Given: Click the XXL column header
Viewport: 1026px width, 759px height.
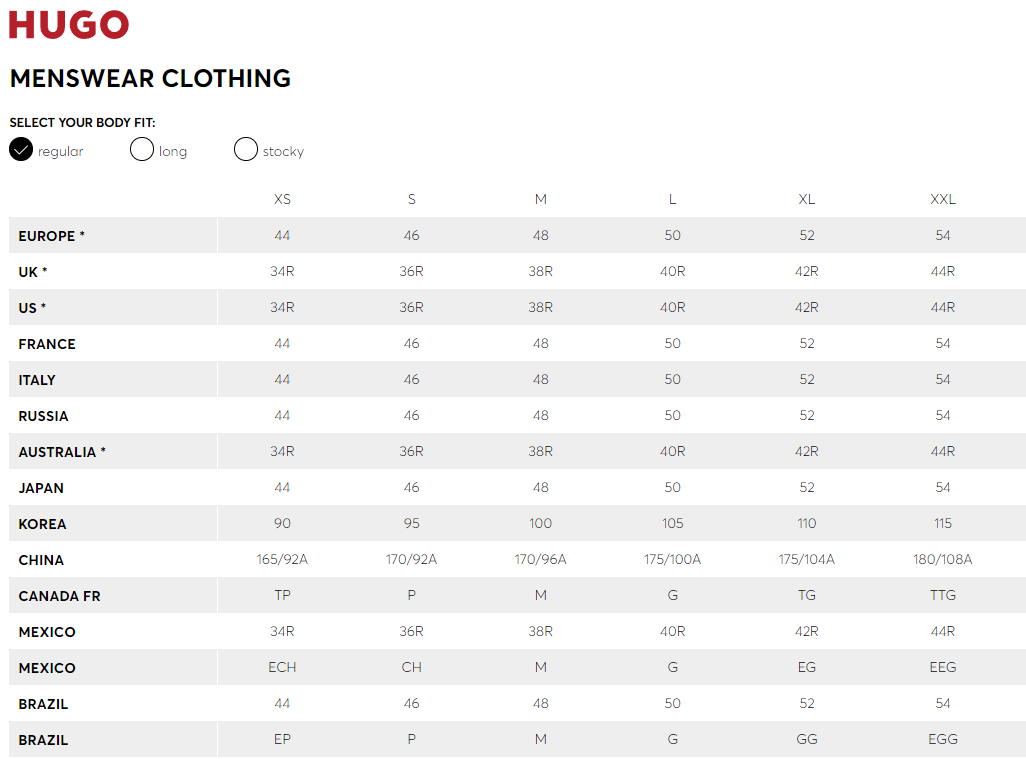Looking at the screenshot, I should pos(943,199).
